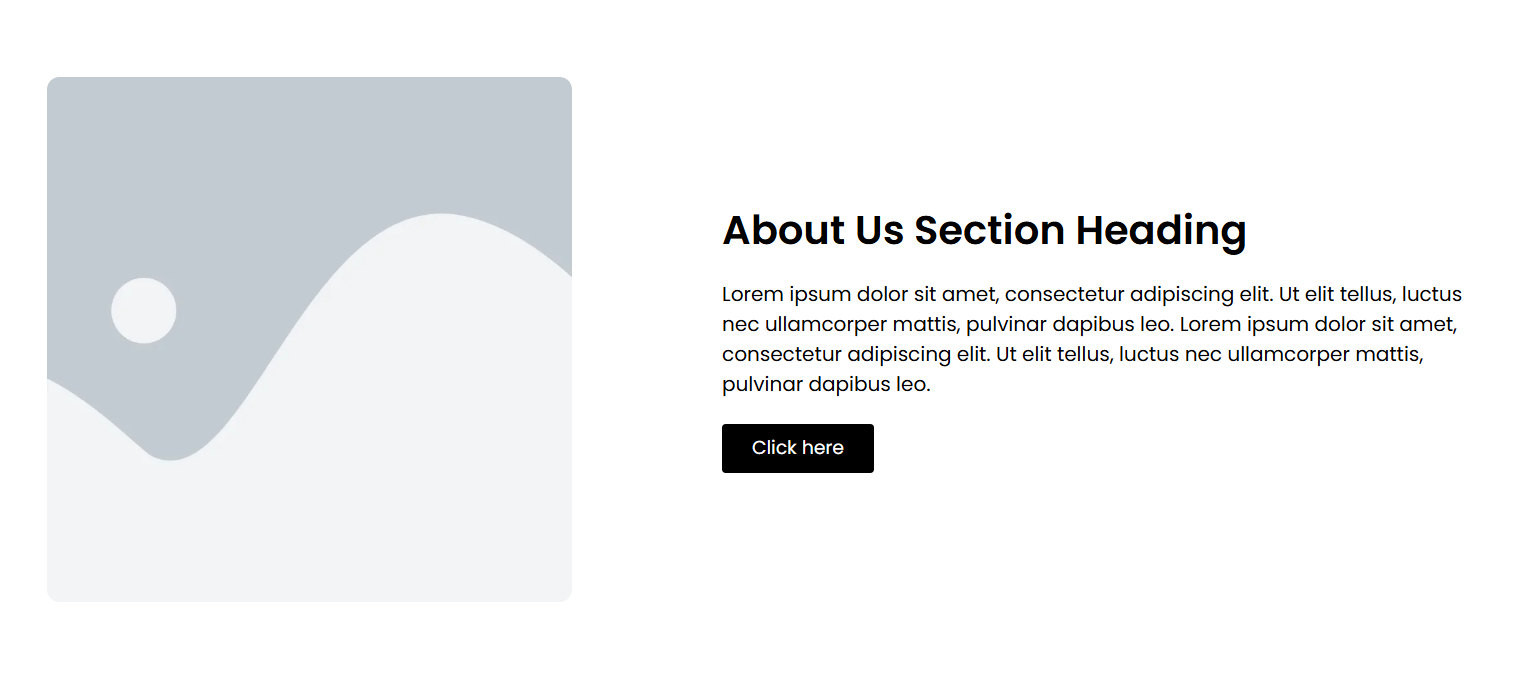Viewport: 1514px width, 677px height.
Task: Click the paragraph line starting "Lorem ipsum dolor"
Action: (1092, 294)
